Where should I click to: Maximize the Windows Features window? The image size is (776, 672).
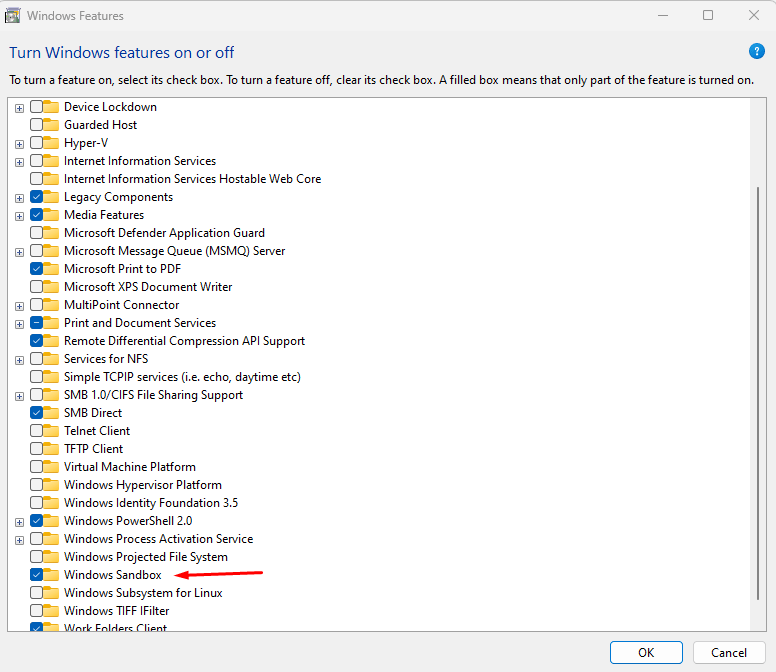[708, 15]
